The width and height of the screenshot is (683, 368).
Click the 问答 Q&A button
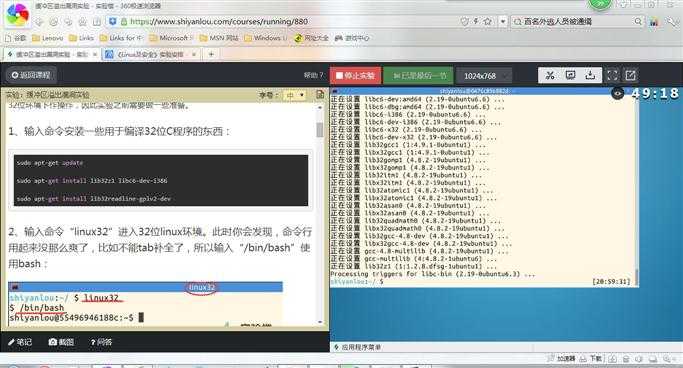(101, 342)
